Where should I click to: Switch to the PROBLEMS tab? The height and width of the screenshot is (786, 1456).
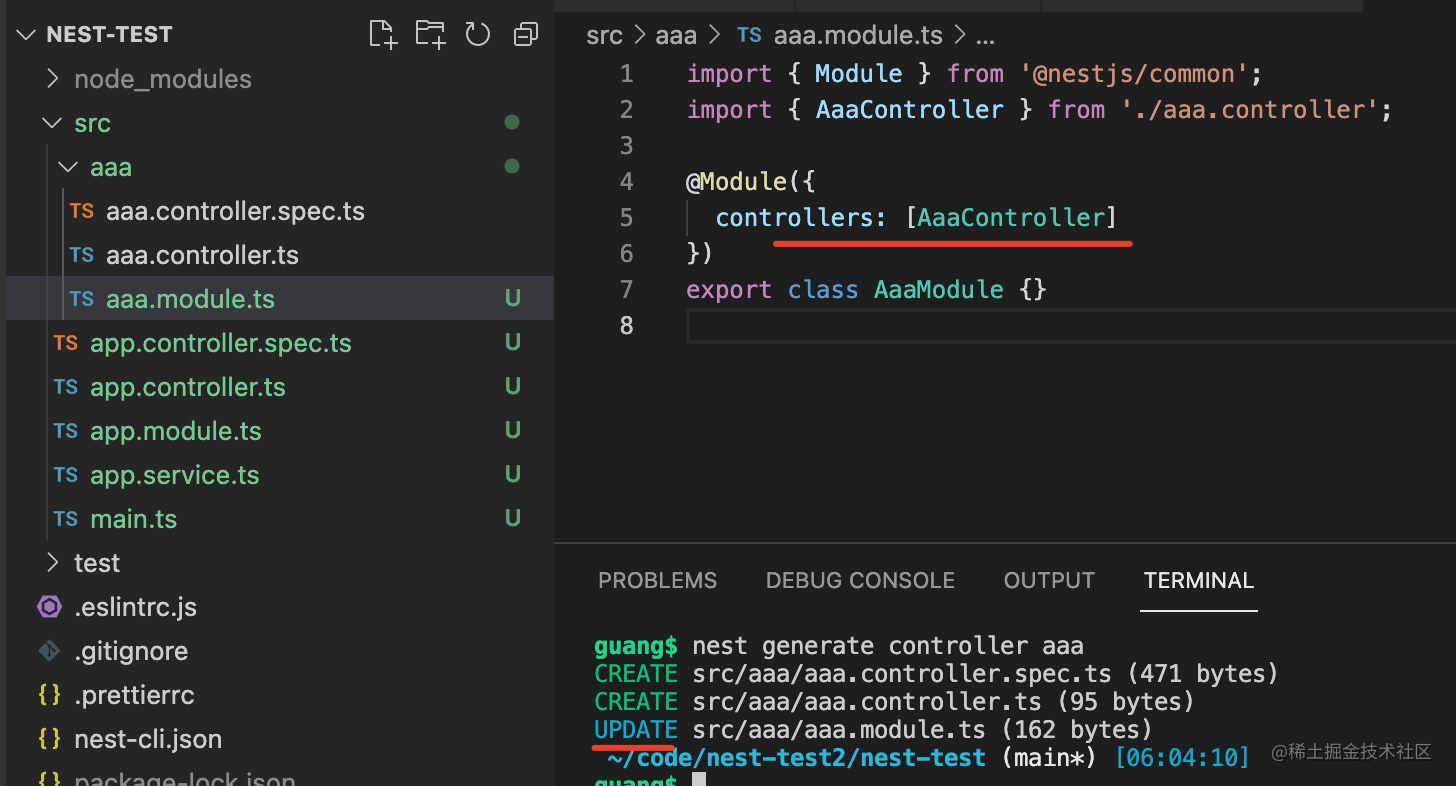point(657,581)
